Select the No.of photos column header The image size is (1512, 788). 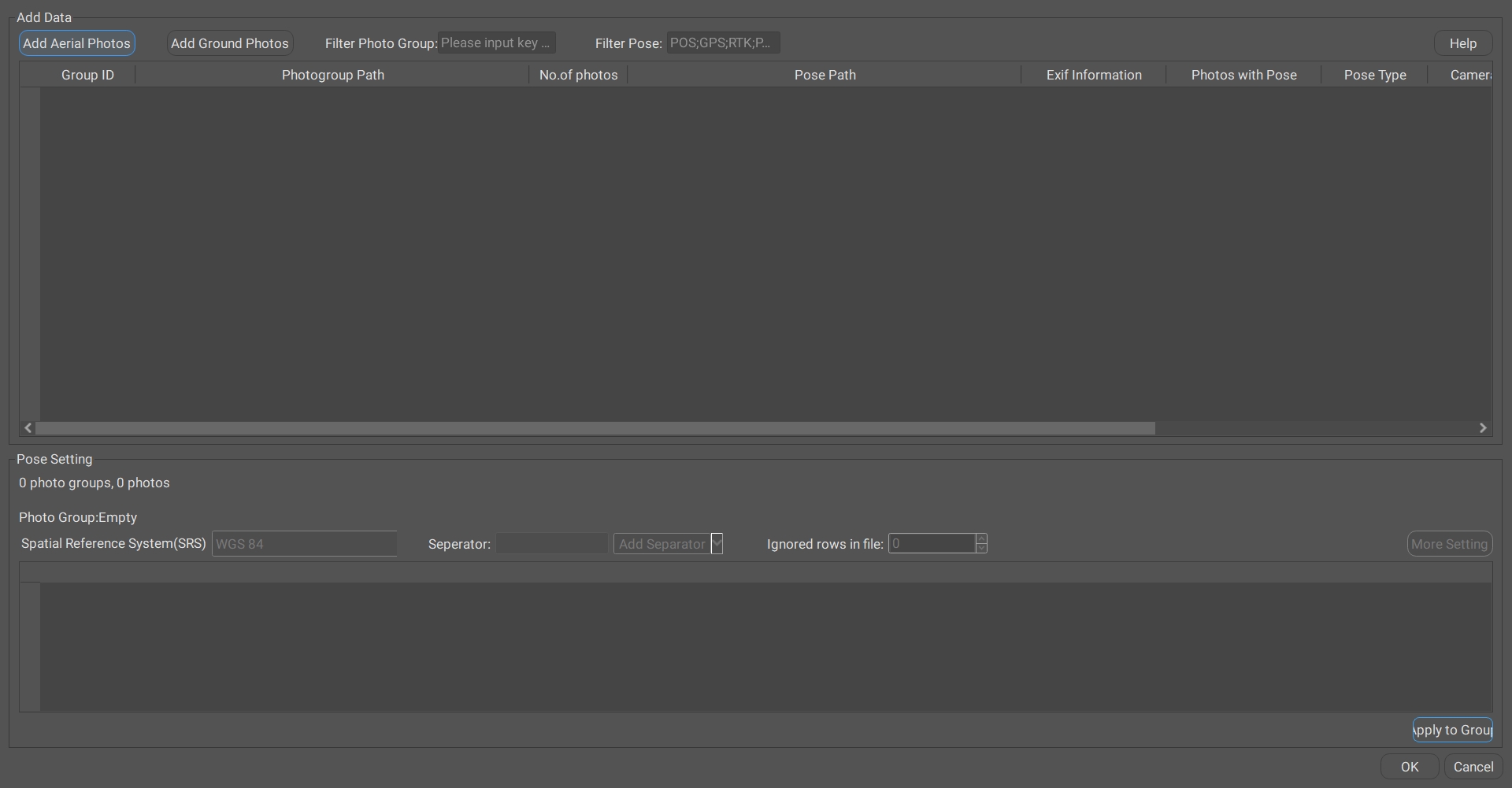tap(578, 75)
